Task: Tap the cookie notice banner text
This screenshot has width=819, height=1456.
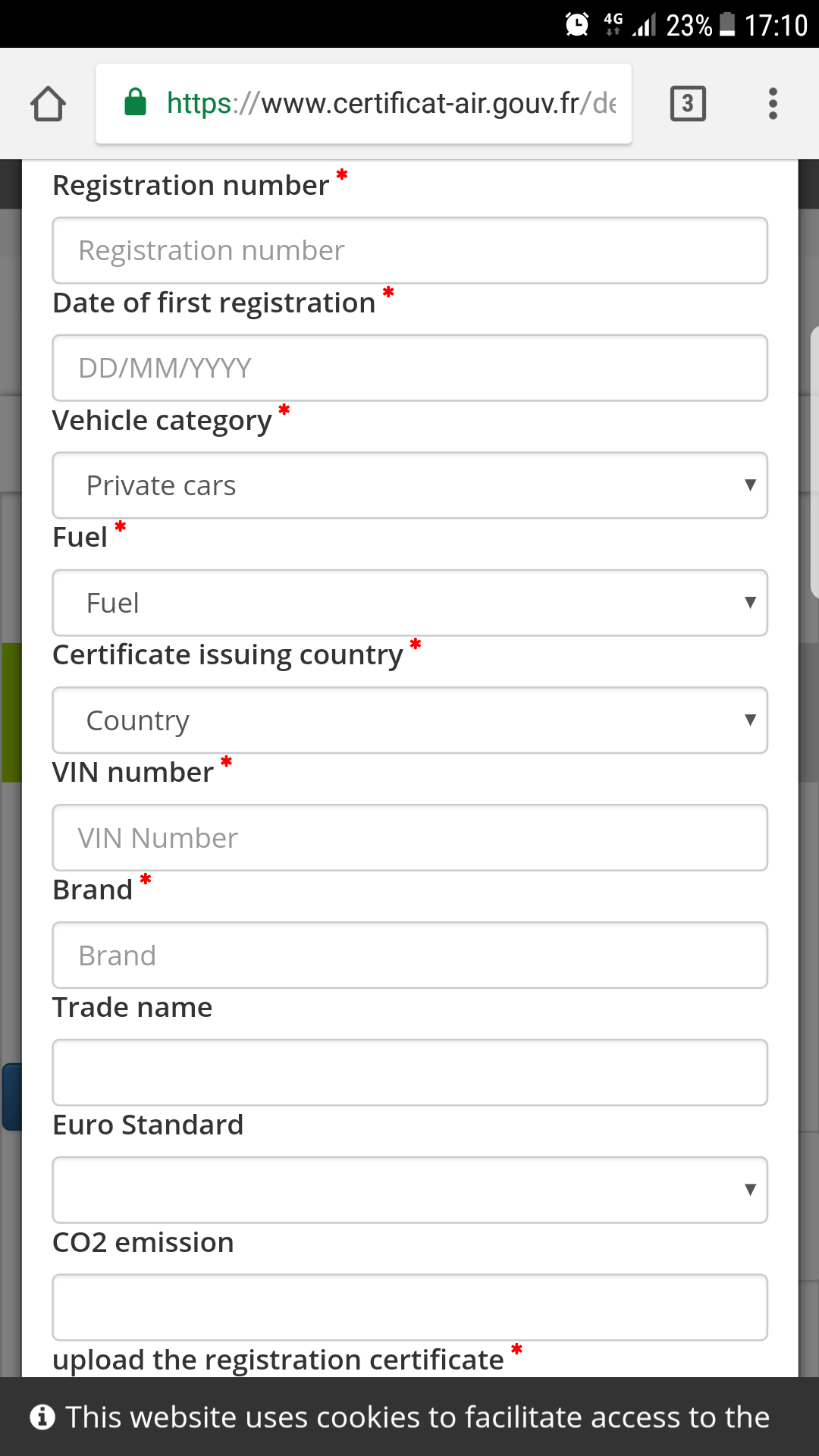Action: [417, 1417]
